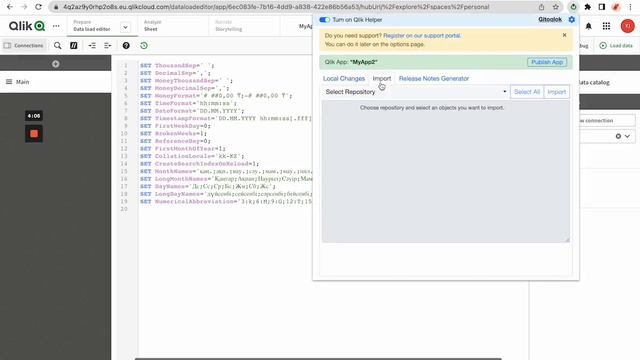Toggle comment using the slash icon

(73, 46)
